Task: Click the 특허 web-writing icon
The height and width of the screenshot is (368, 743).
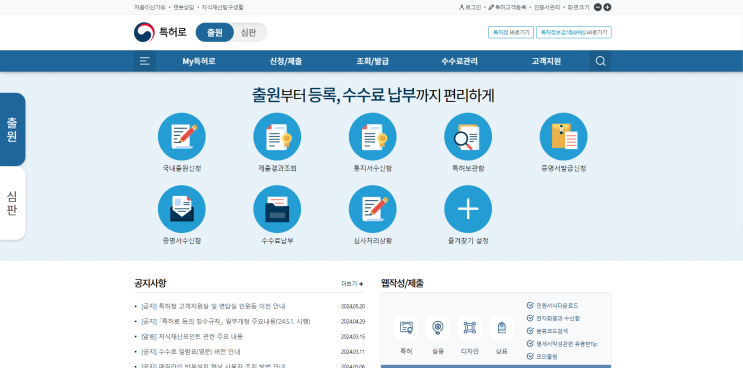Action: pyautogui.click(x=406, y=327)
